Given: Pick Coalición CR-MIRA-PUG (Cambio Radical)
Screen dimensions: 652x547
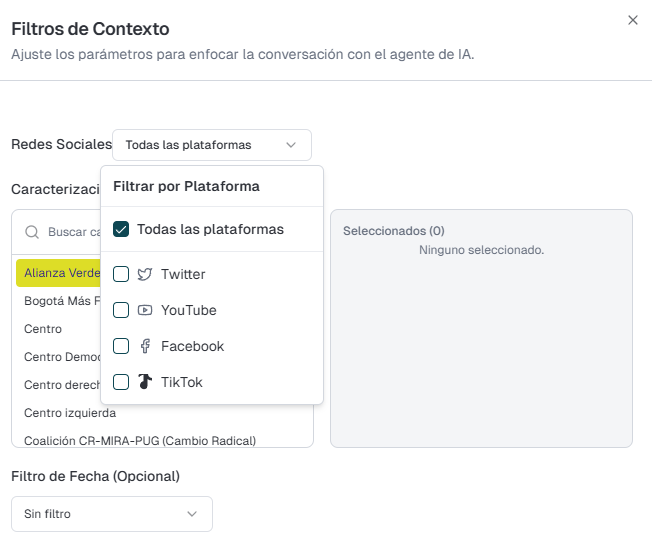Looking at the screenshot, I should (x=140, y=440).
